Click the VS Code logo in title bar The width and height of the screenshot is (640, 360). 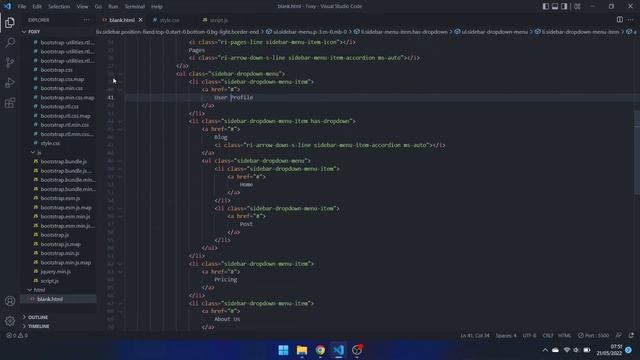(8, 6)
